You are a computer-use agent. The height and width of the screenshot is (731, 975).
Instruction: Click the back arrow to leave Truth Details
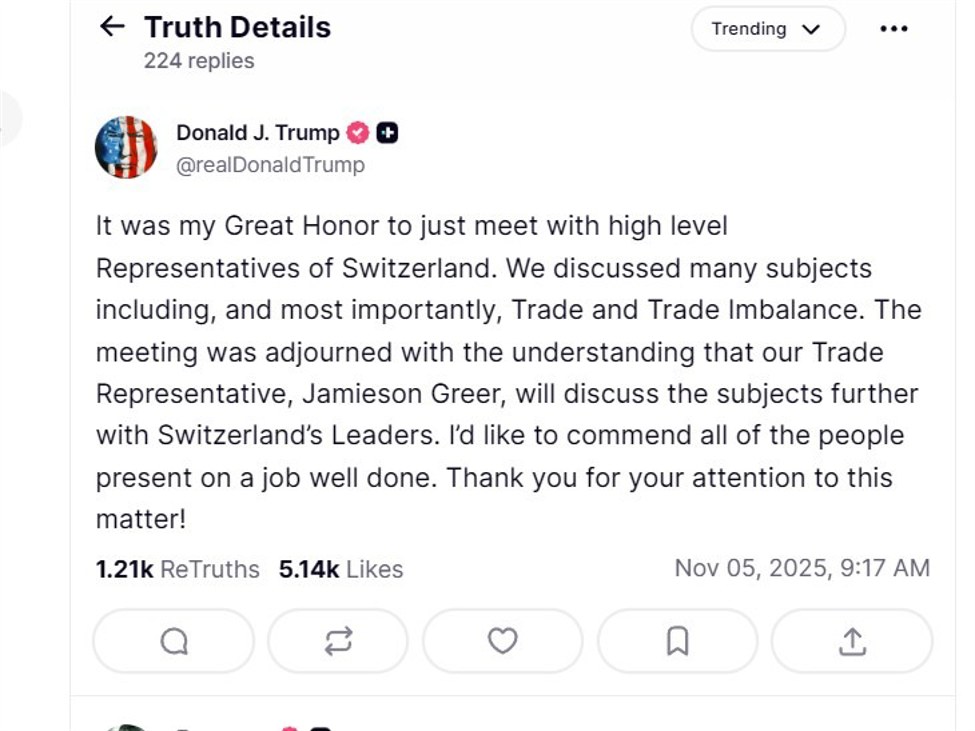111,27
